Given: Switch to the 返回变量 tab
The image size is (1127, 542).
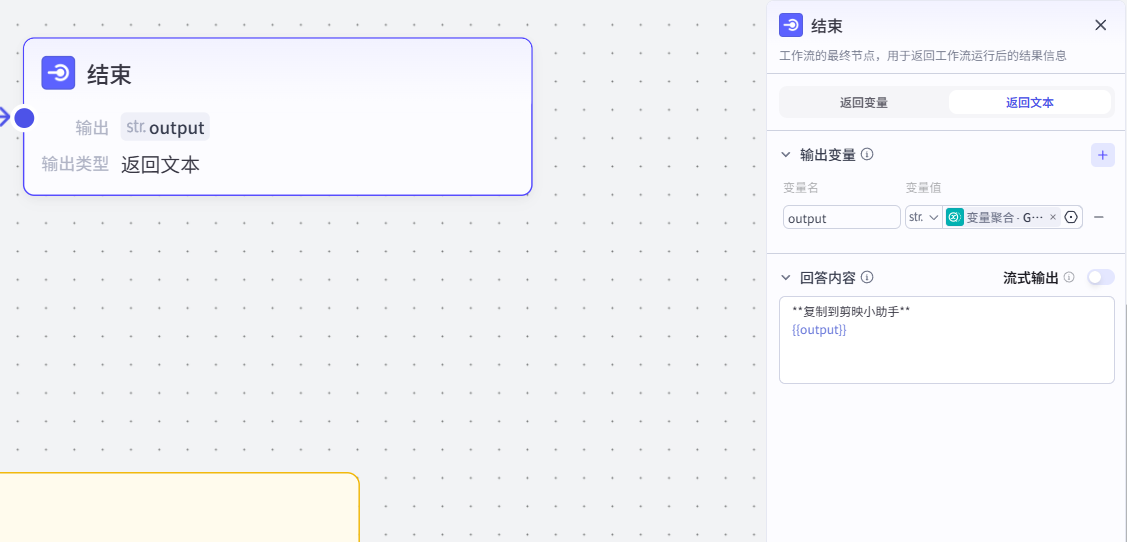Looking at the screenshot, I should pos(863,102).
